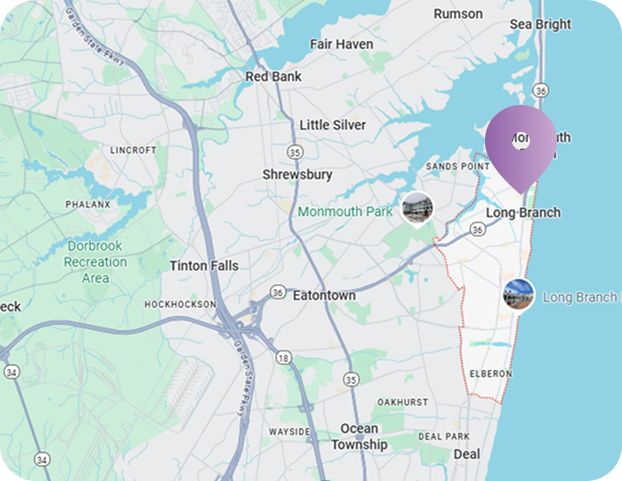The width and height of the screenshot is (622, 481).
Task: Open the Monmouth Park photo thumbnail
Action: click(x=417, y=209)
